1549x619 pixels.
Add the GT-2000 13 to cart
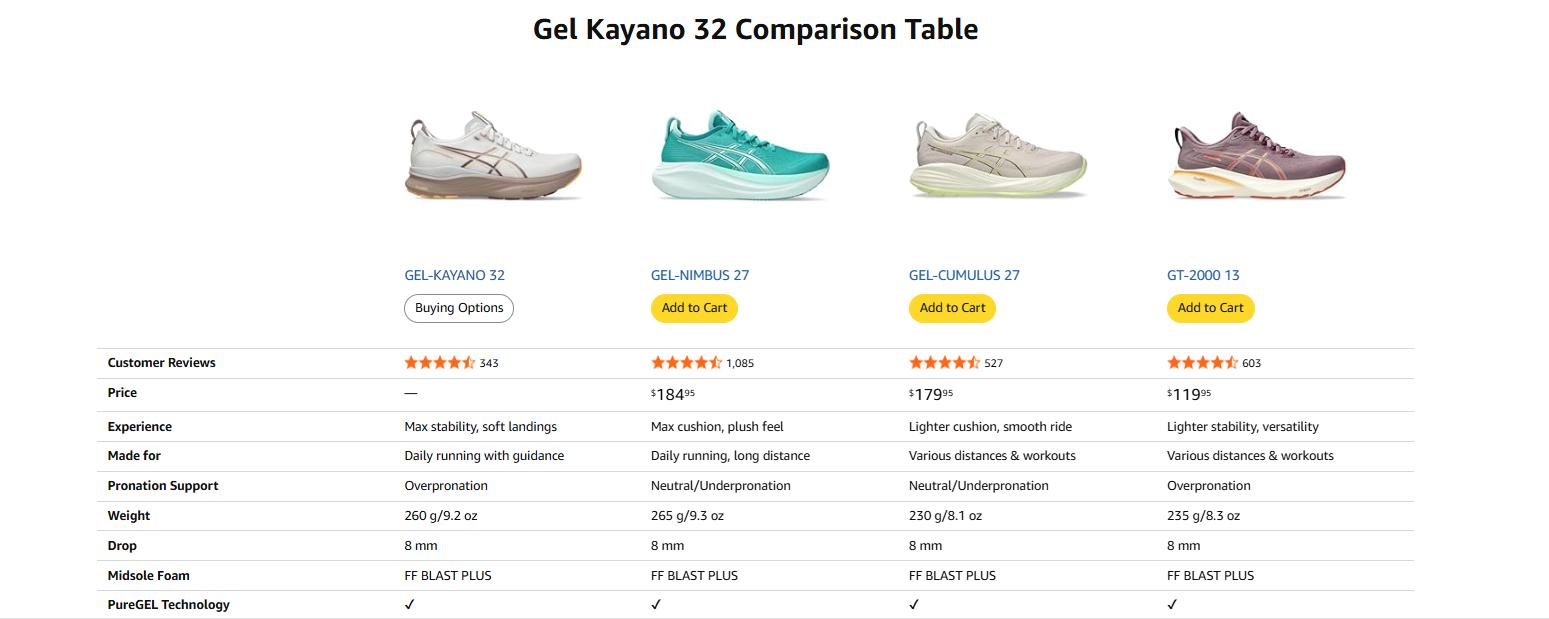[1210, 308]
